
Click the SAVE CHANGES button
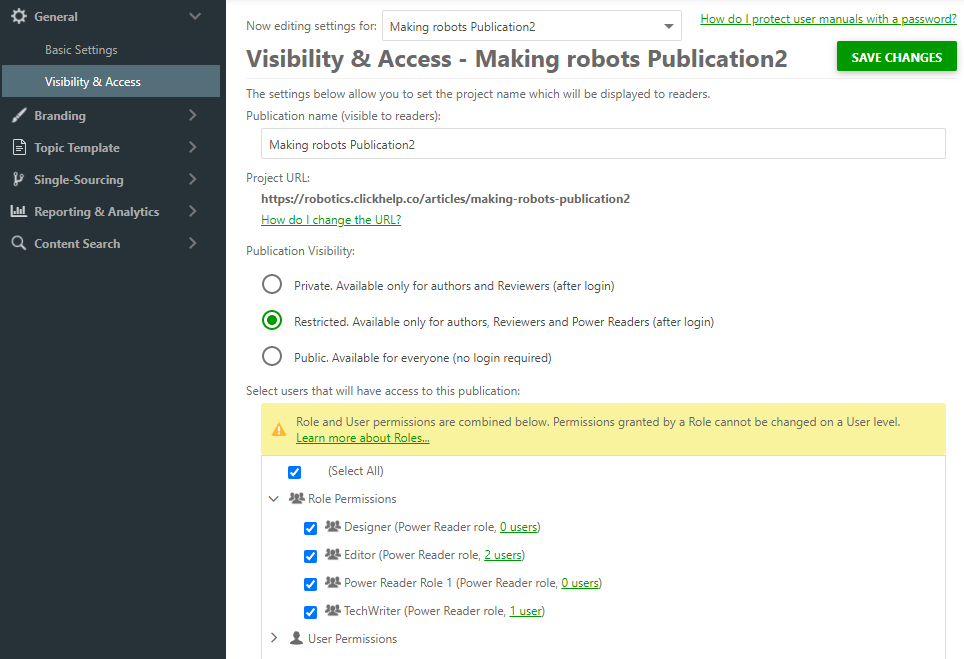(x=896, y=57)
